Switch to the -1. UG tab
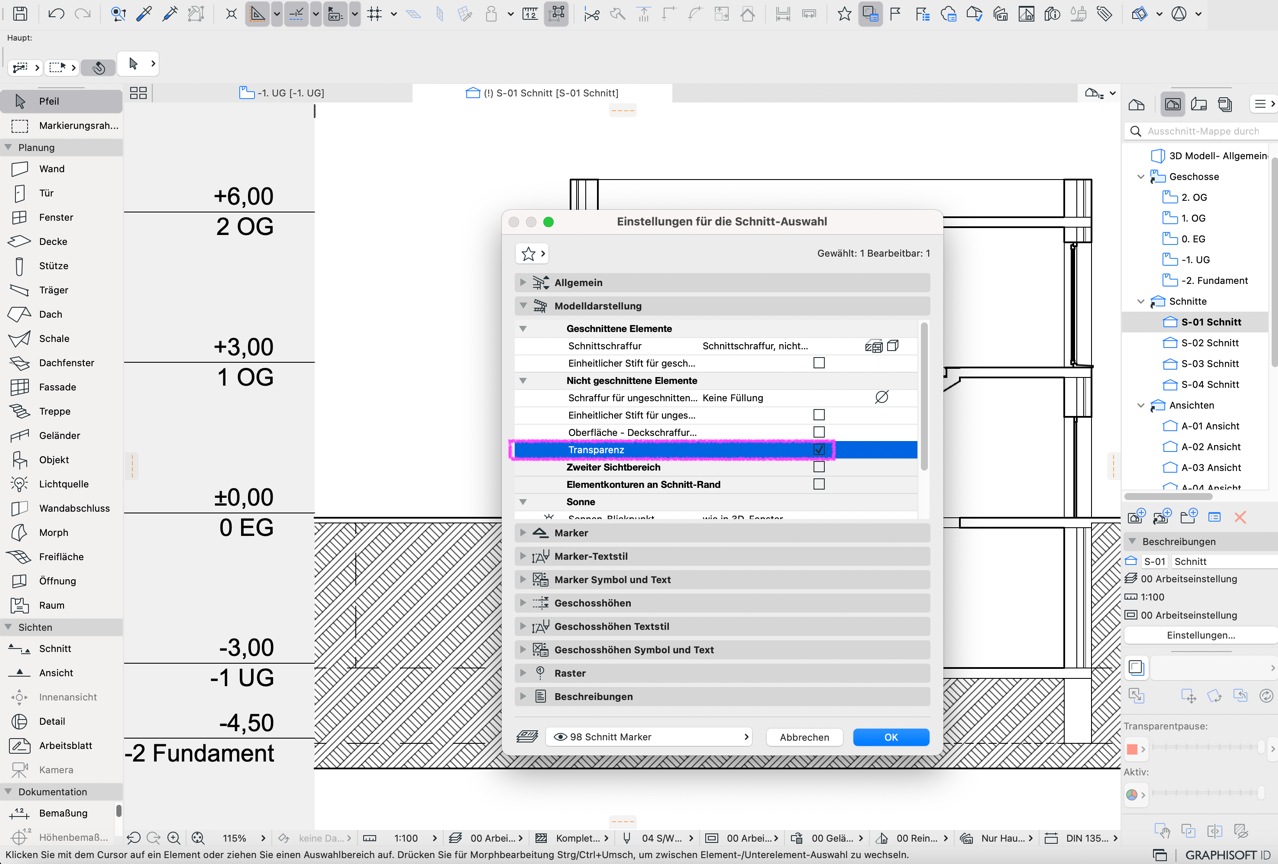1278x864 pixels. coord(281,93)
